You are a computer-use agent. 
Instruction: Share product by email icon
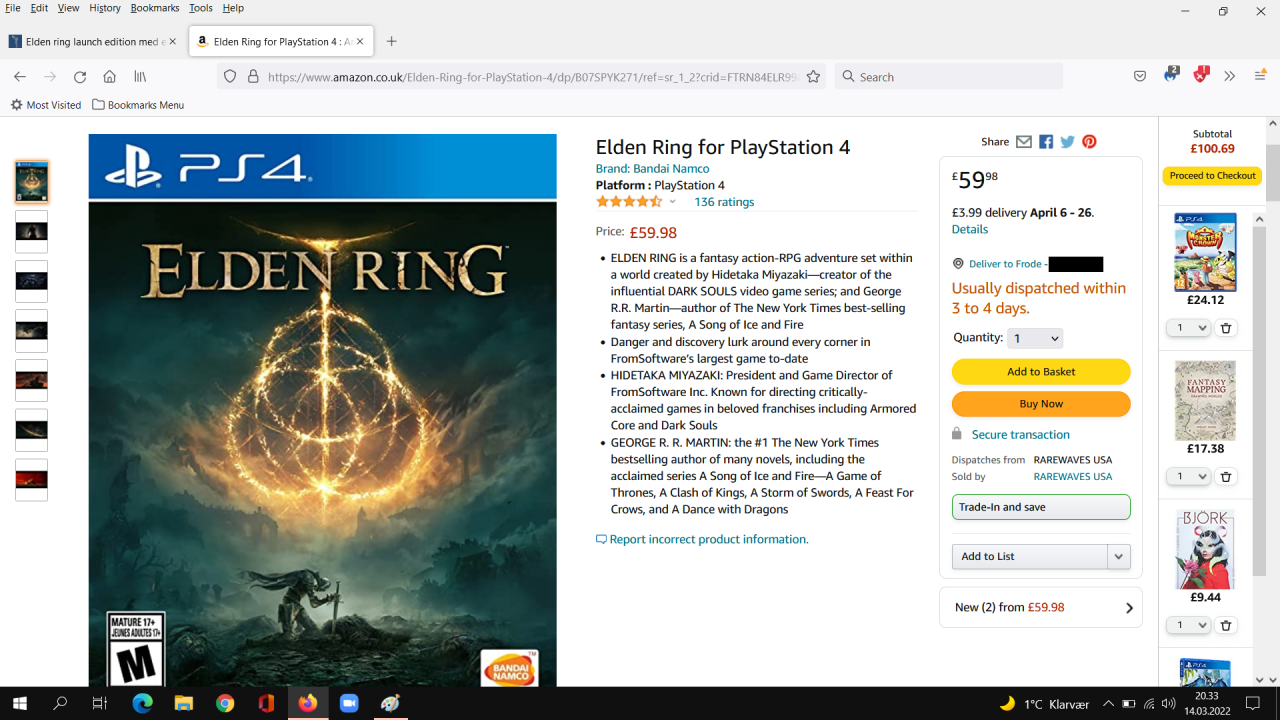pyautogui.click(x=1024, y=142)
